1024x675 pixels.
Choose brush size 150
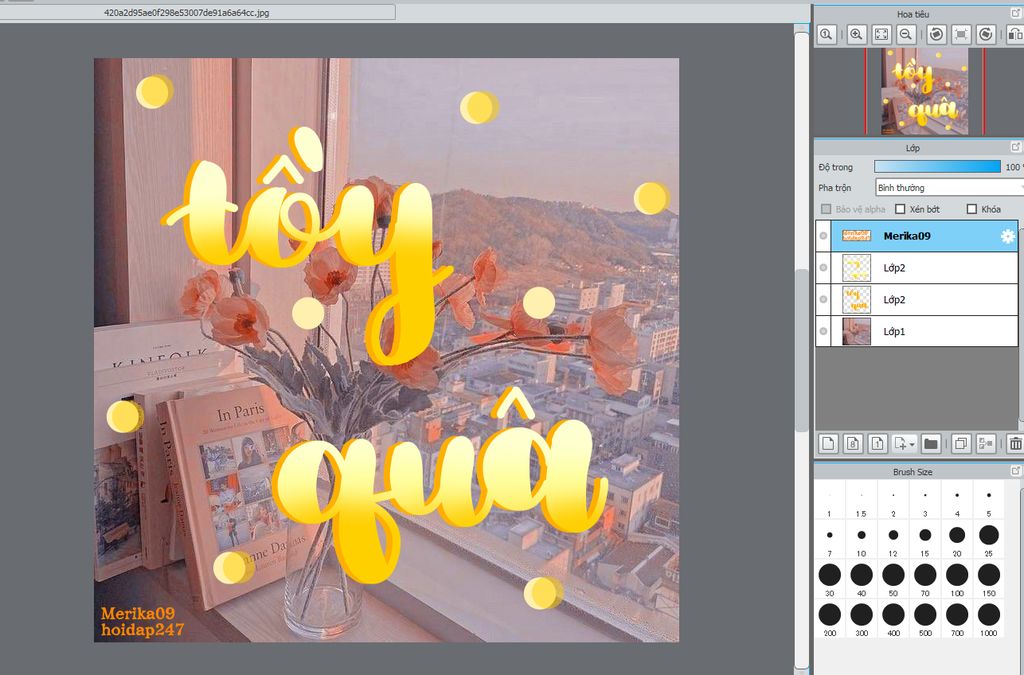[989, 580]
